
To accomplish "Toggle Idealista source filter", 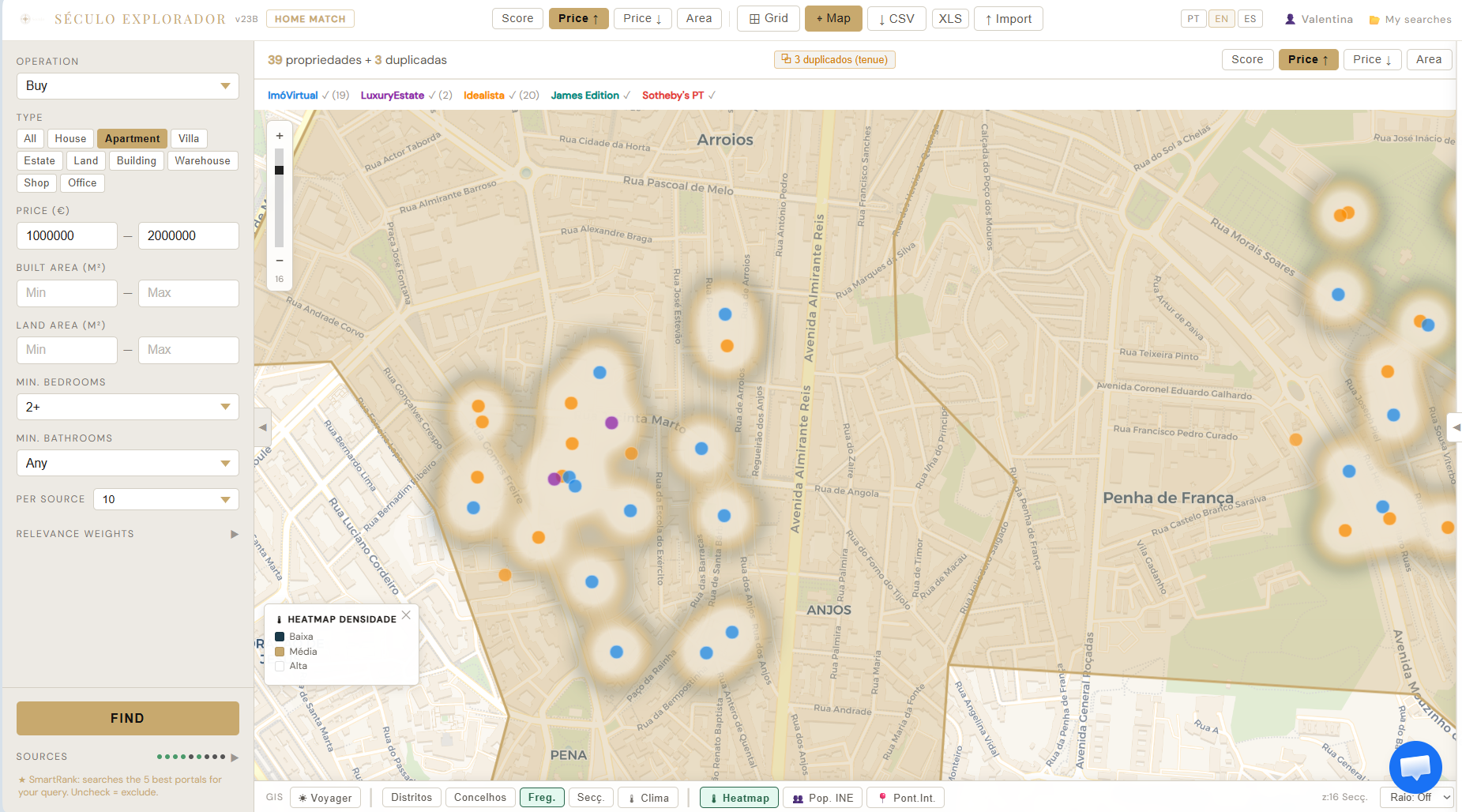I will click(x=501, y=95).
